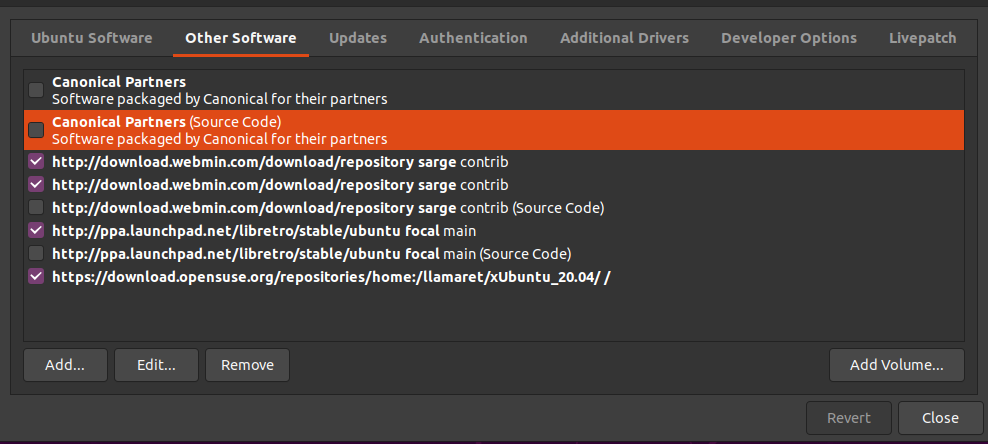
Task: Uncheck second webmin sarge contrib repository
Action: pyautogui.click(x=36, y=185)
